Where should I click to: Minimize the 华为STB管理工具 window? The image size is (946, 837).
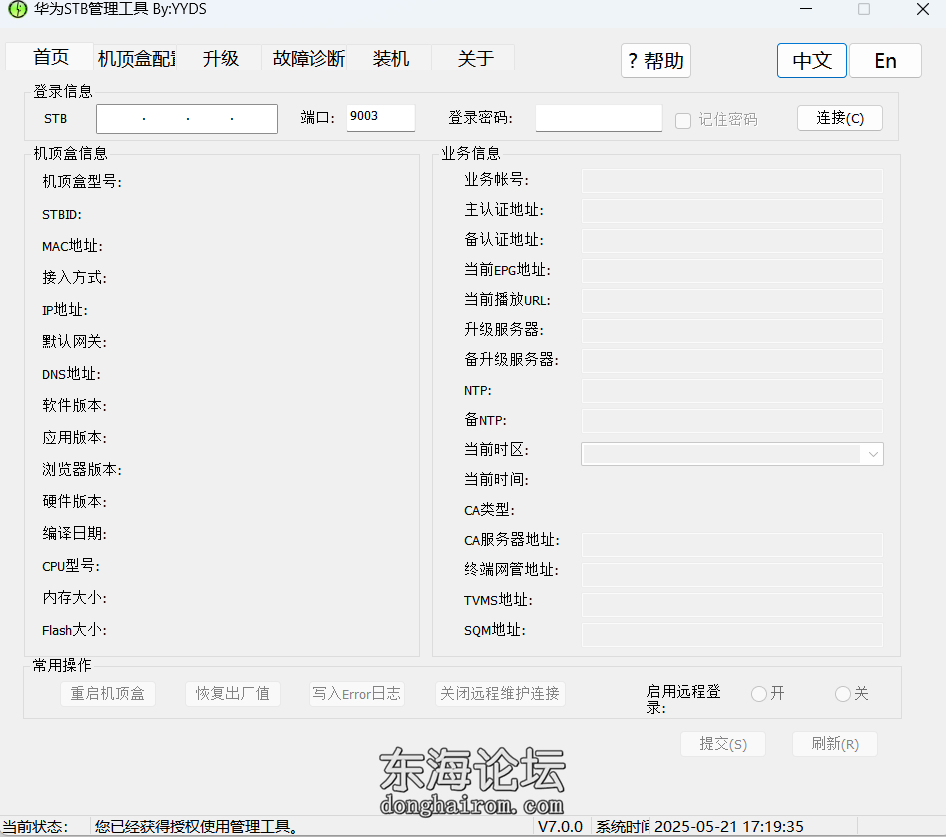click(x=806, y=9)
